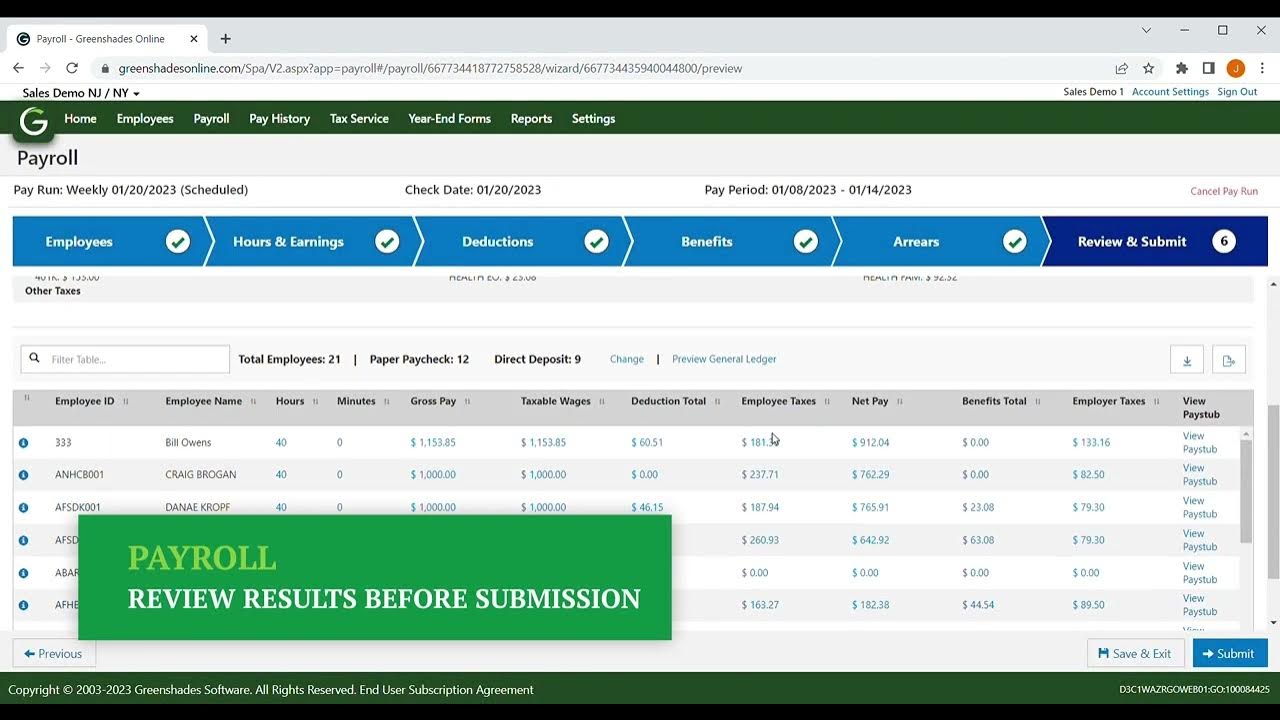
Task: Open End User Subscription Agreement link
Action: tap(446, 690)
